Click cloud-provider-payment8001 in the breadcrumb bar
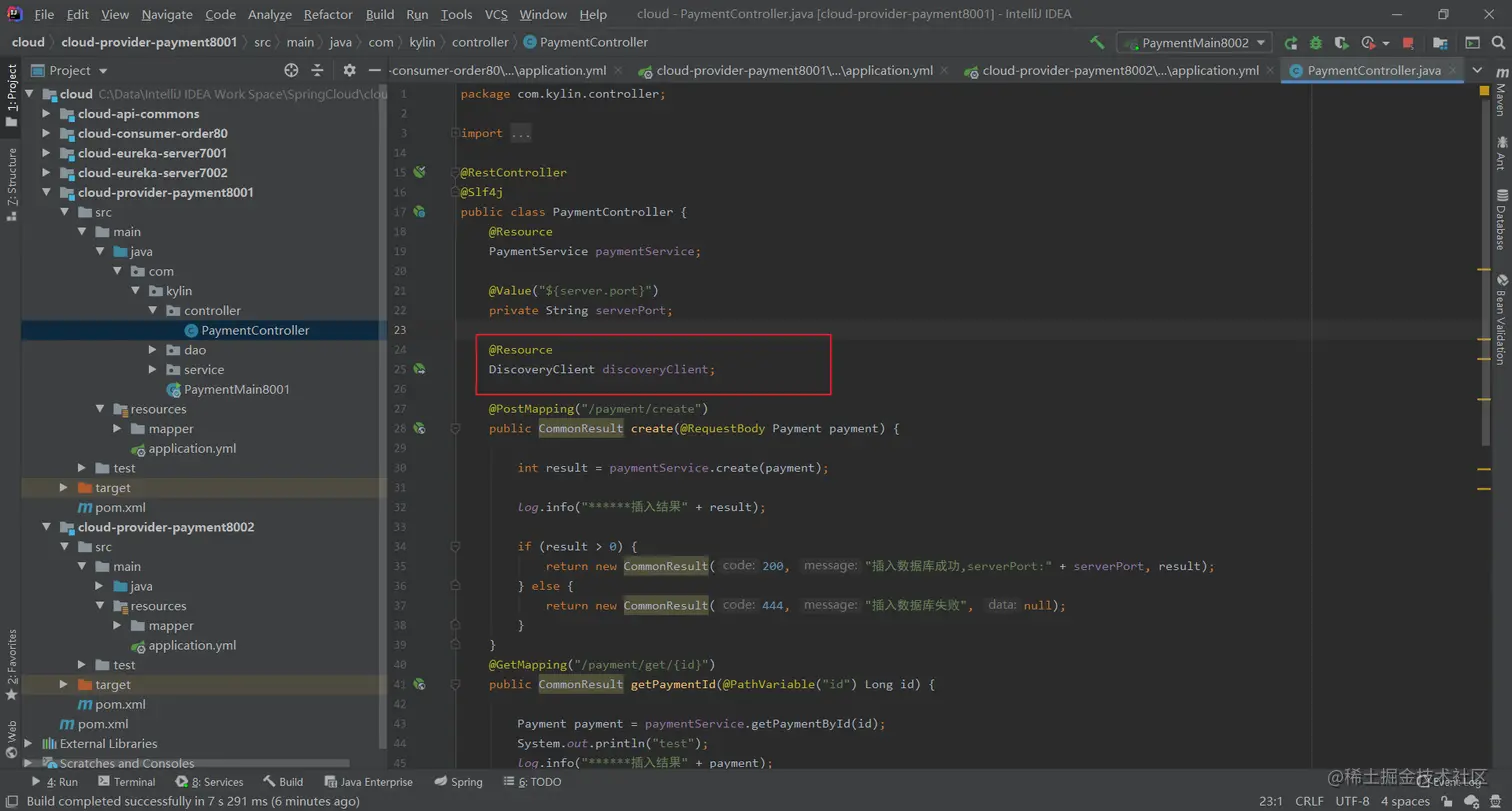Viewport: 1512px width, 811px height. 149,42
